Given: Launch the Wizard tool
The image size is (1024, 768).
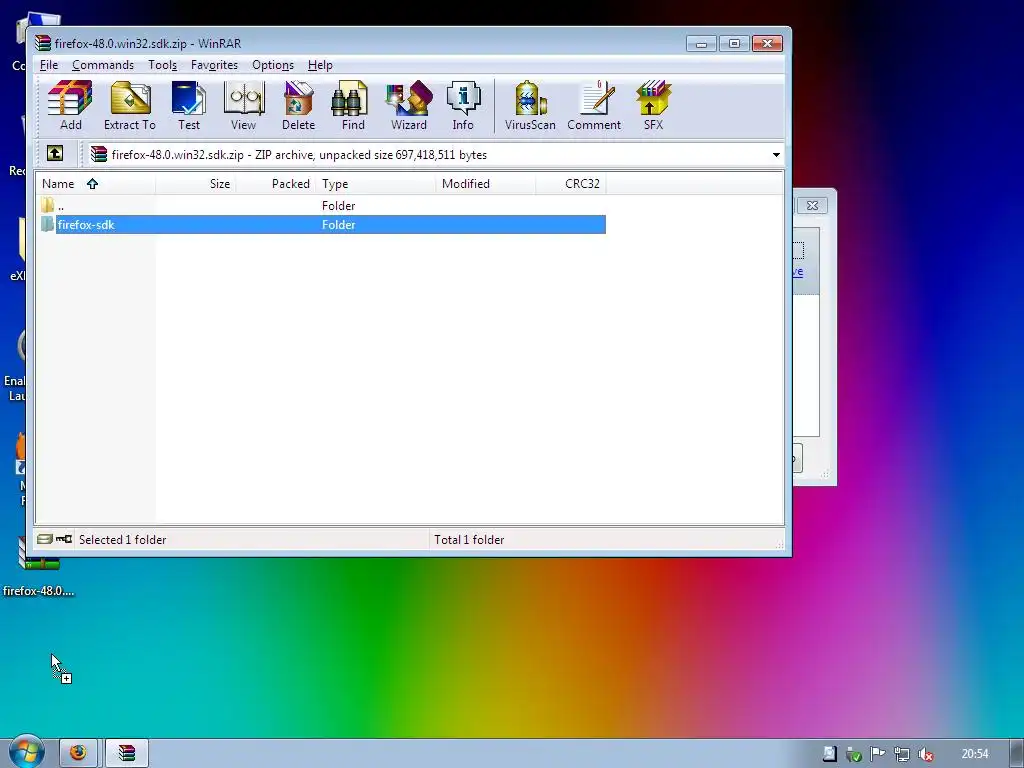Looking at the screenshot, I should point(409,106).
